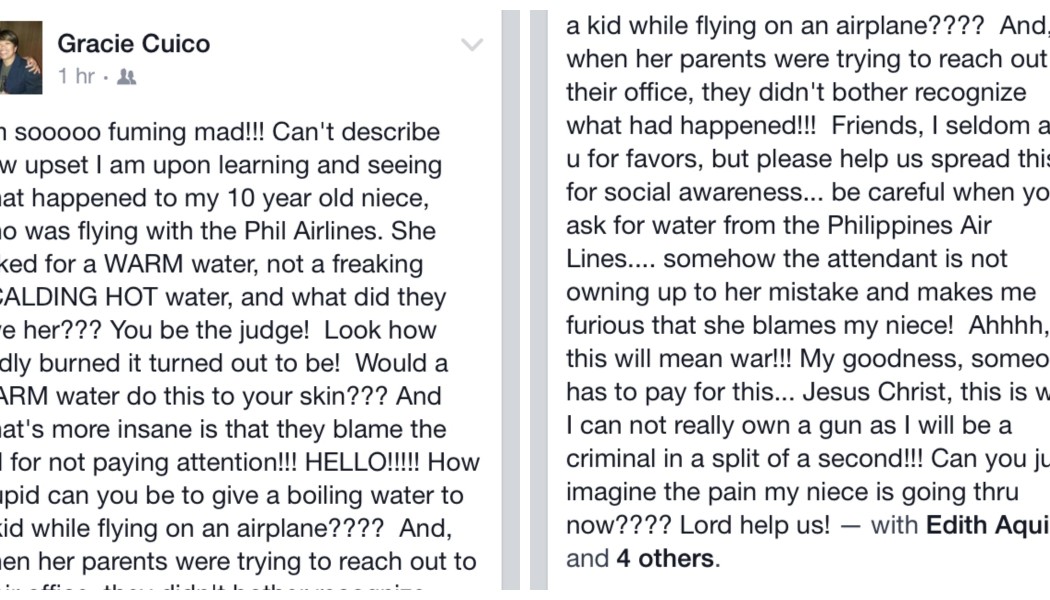Click the phrase 'Lord help us!'
This screenshot has height=600, width=1050.
755,525
